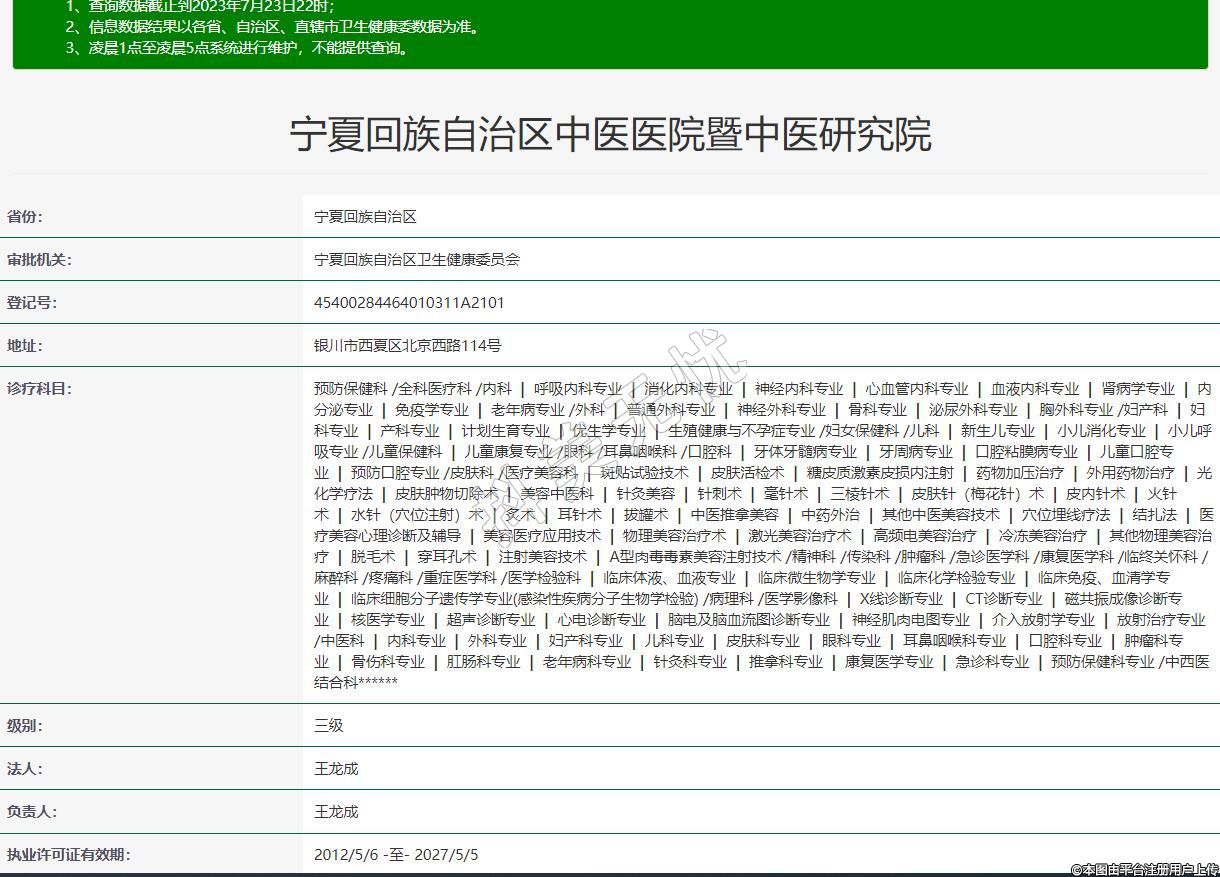Click the green banner maintenance notice line 3
The image size is (1220, 877).
(x=236, y=47)
